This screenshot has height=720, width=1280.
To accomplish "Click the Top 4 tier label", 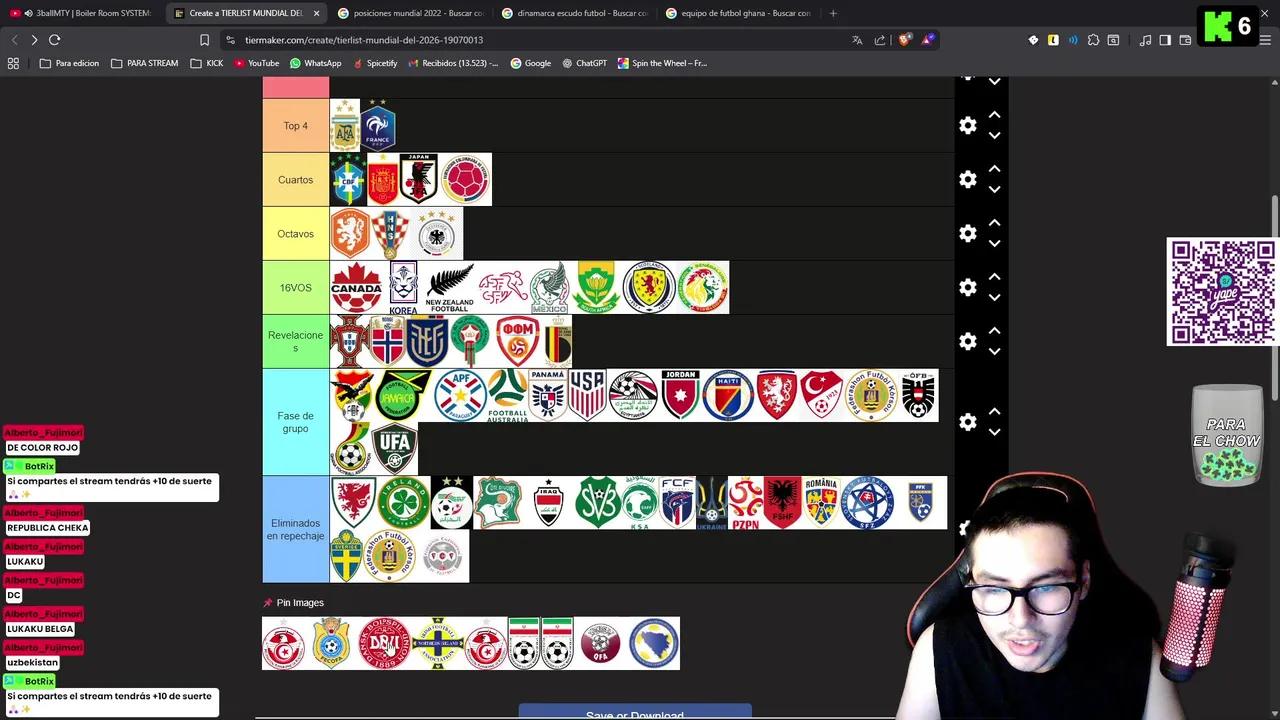I will click(295, 126).
